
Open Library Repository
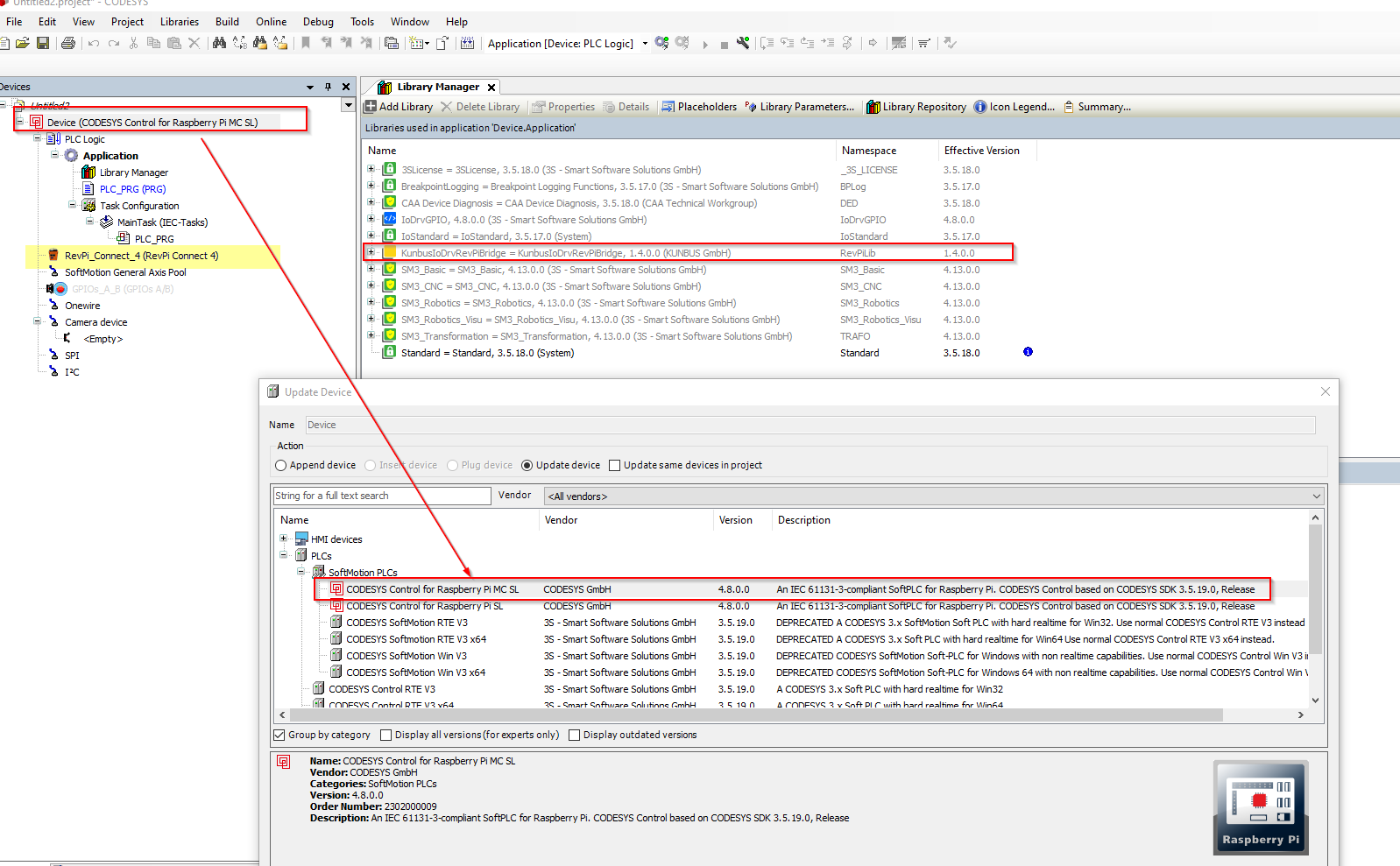click(916, 107)
